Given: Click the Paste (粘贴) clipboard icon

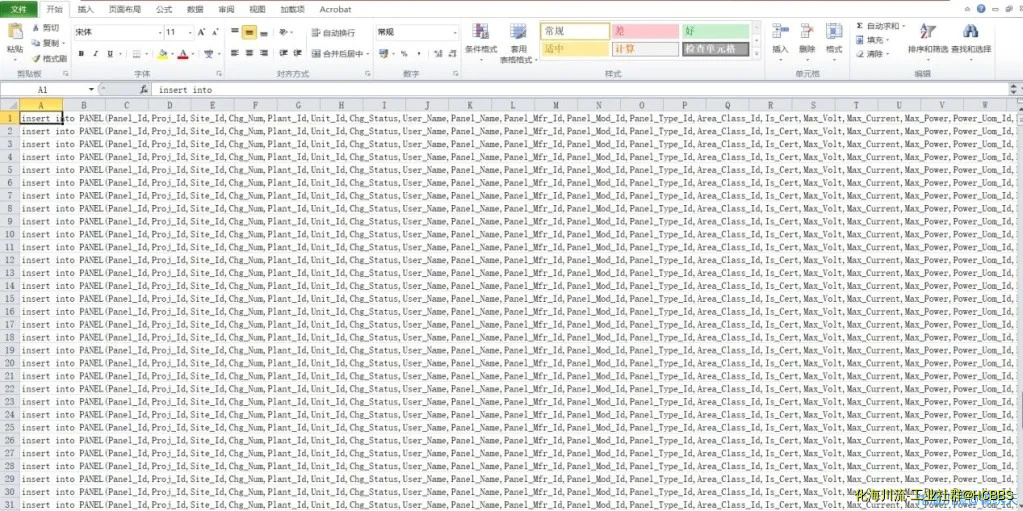Looking at the screenshot, I should (14, 33).
